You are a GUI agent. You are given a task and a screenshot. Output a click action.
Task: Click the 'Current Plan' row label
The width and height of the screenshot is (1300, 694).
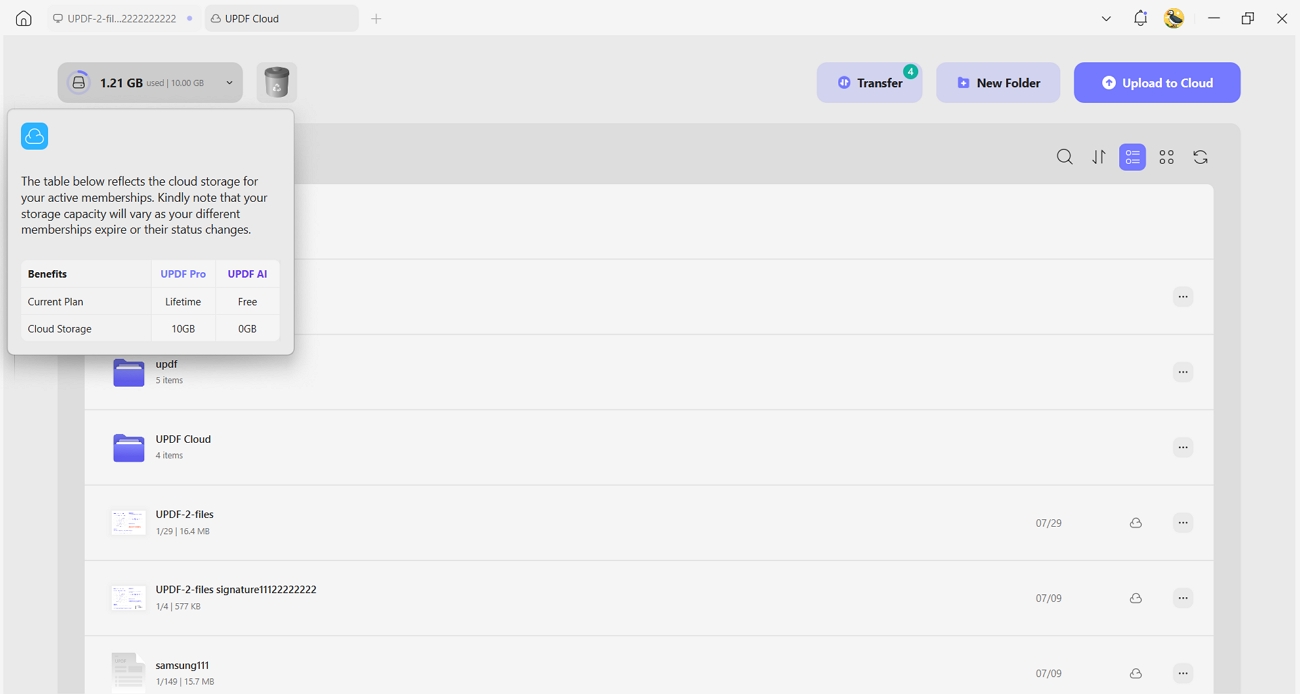tap(55, 301)
